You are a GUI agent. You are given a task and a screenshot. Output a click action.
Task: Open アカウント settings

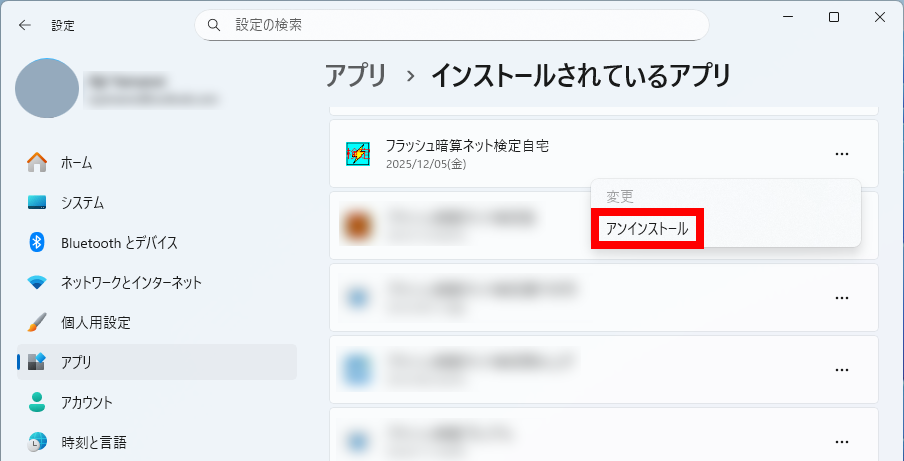(x=86, y=402)
